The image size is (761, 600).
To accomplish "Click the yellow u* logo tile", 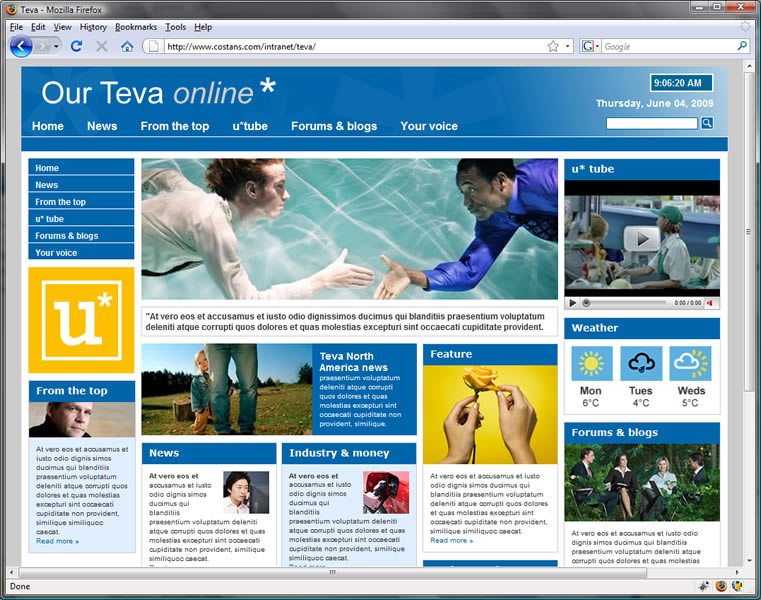I will [x=82, y=320].
